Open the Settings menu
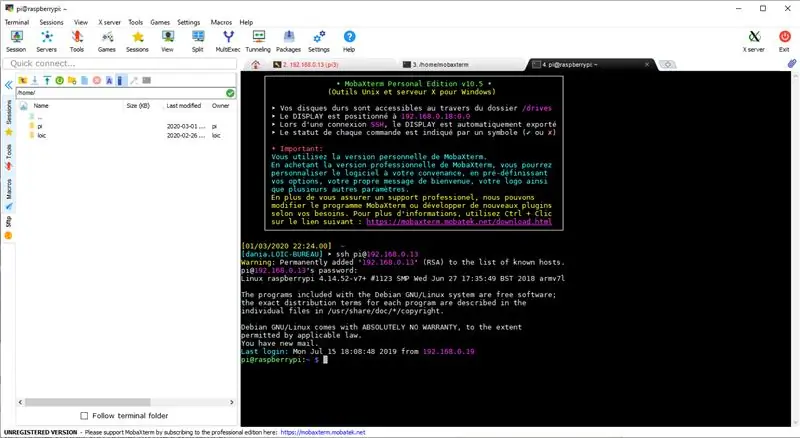The height and width of the screenshot is (438, 800). (189, 22)
